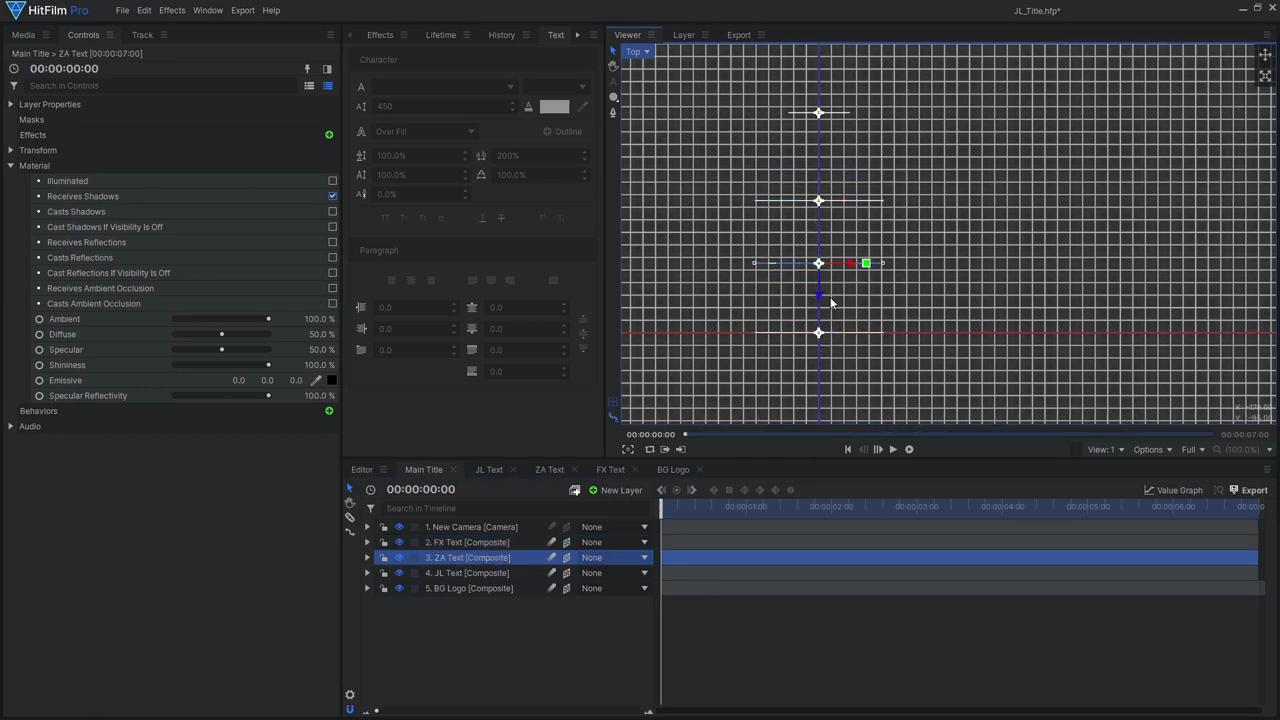The width and height of the screenshot is (1280, 720).
Task: Pick the ellipse mask tool in viewer
Action: [613, 97]
